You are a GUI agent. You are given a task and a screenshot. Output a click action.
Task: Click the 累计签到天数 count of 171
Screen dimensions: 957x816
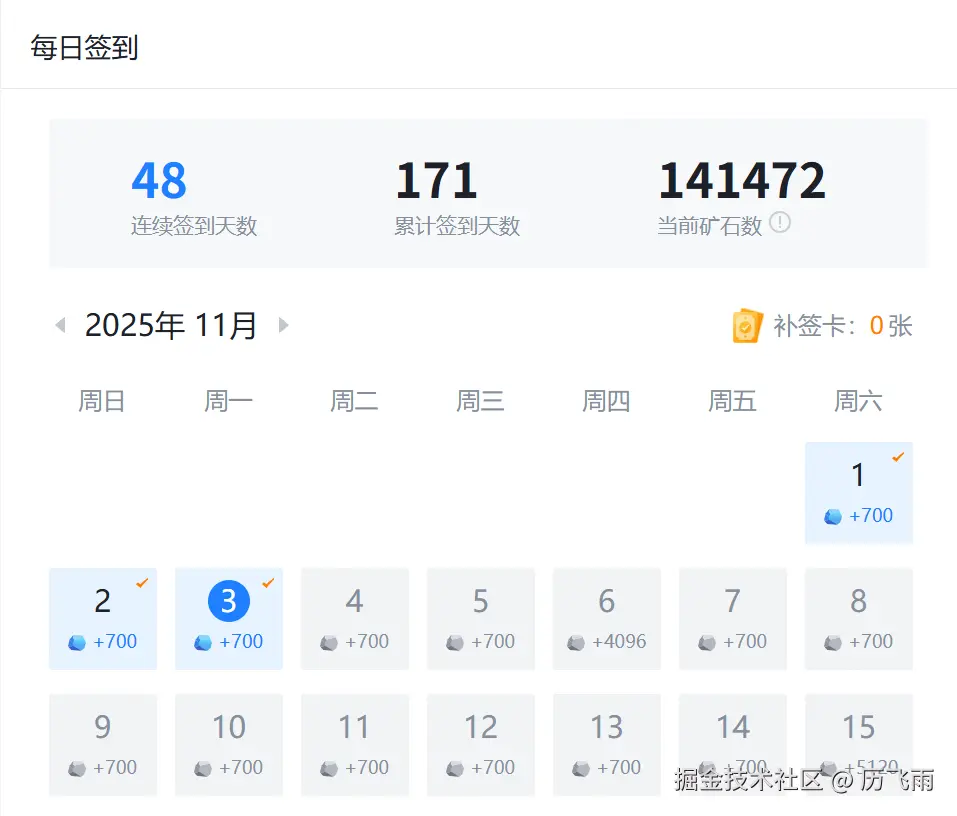point(436,179)
